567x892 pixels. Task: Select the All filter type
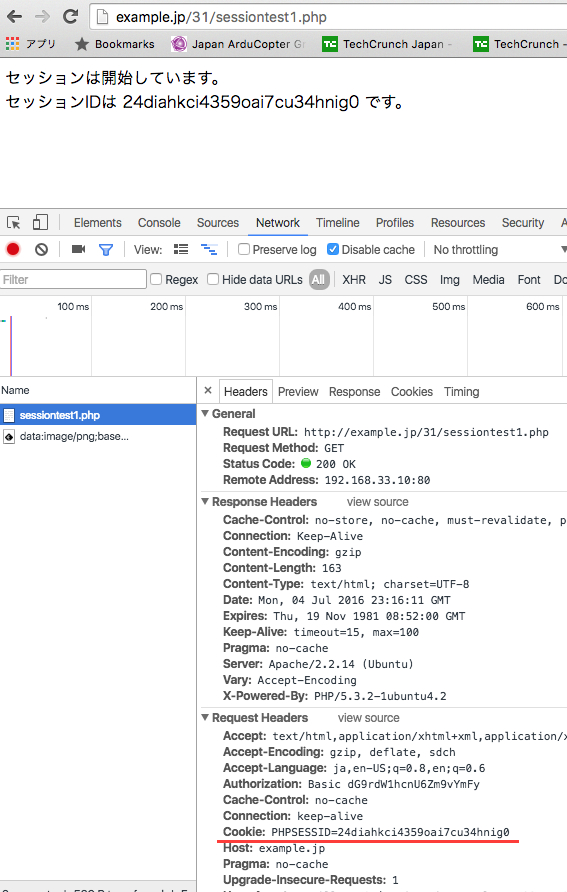point(319,279)
